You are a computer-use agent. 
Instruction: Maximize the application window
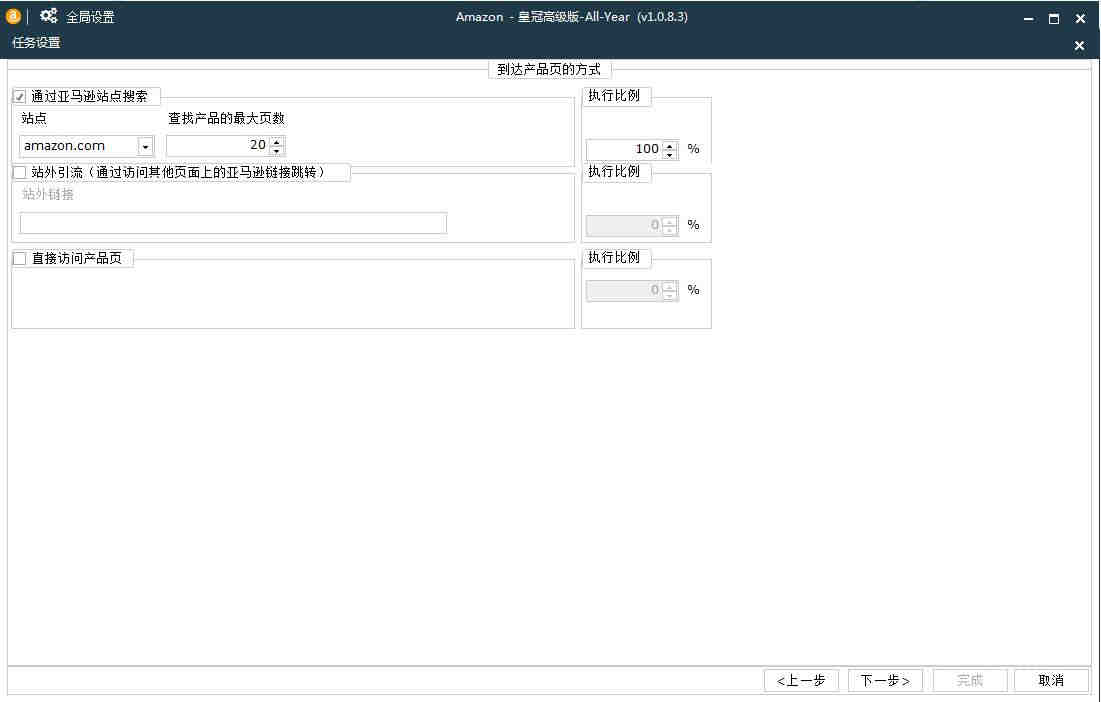point(1054,19)
